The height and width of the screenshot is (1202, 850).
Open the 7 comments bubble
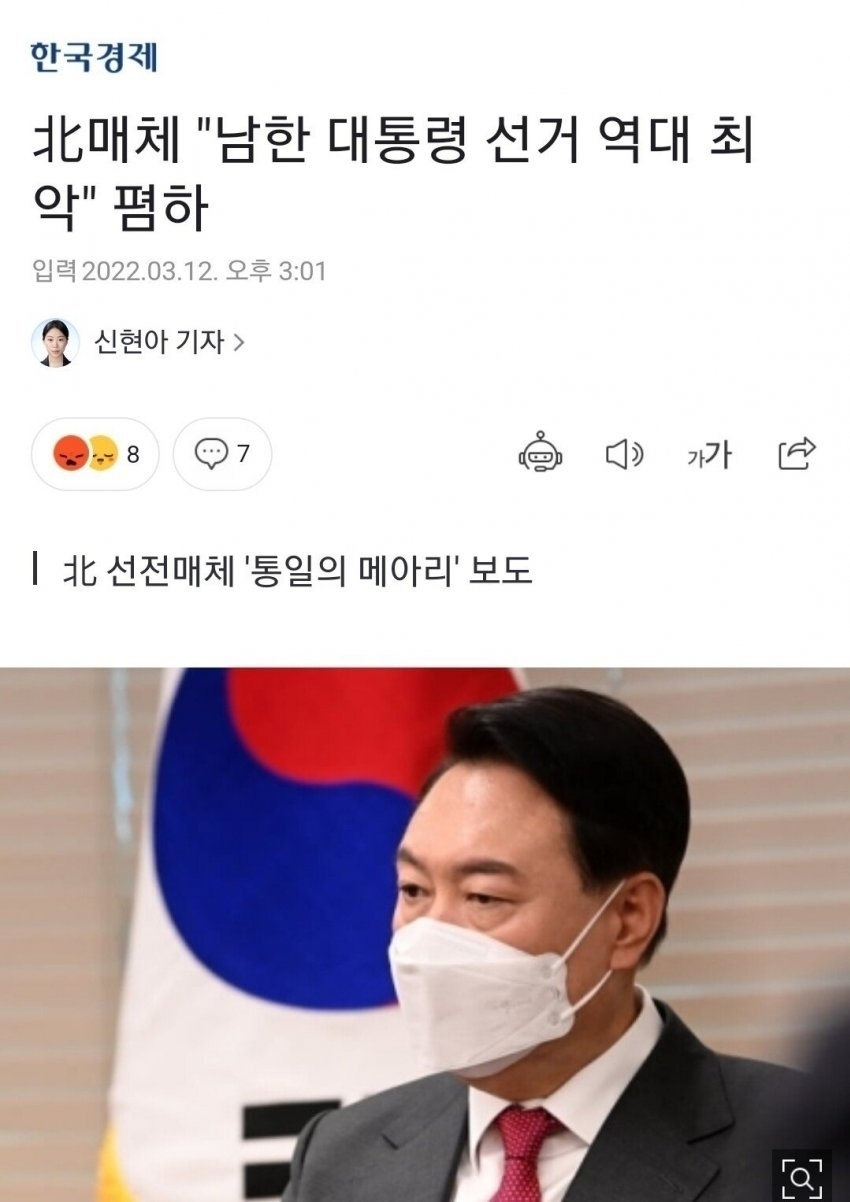tap(222, 454)
